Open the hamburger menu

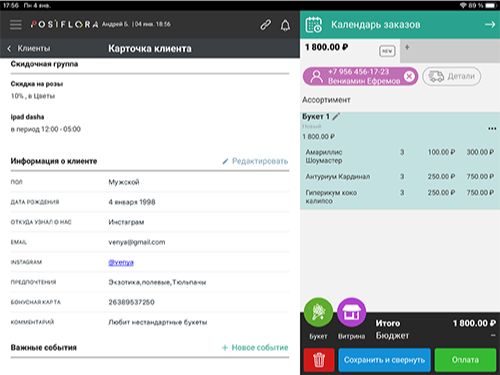(15, 25)
